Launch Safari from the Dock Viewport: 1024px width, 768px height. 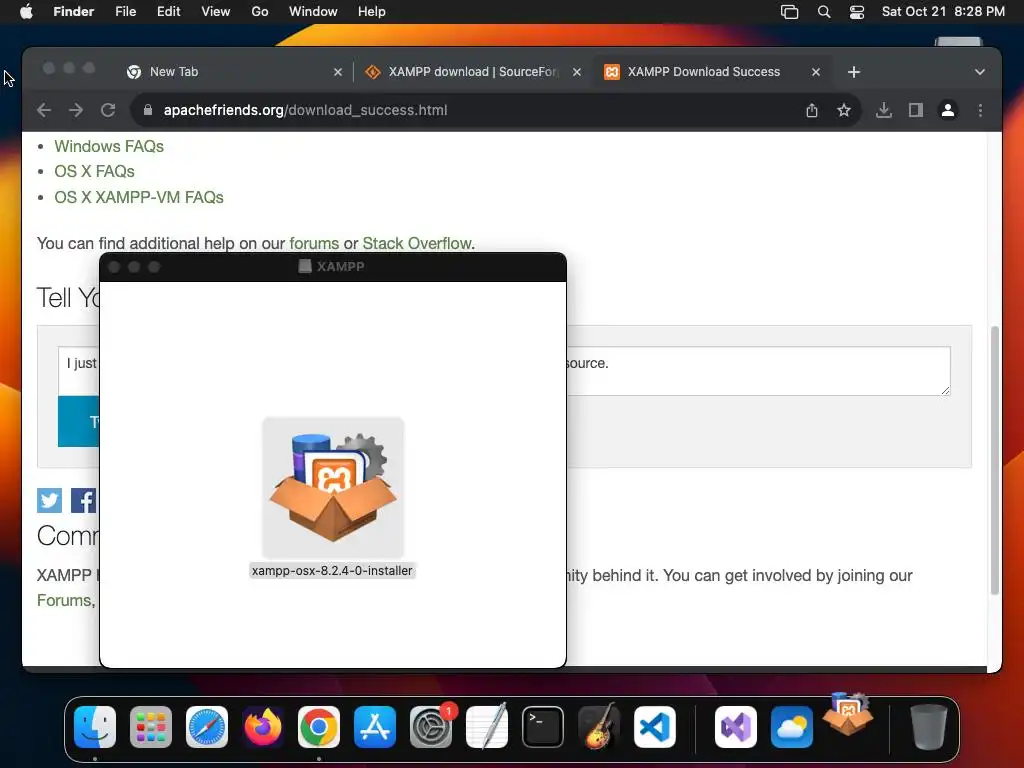click(x=207, y=727)
